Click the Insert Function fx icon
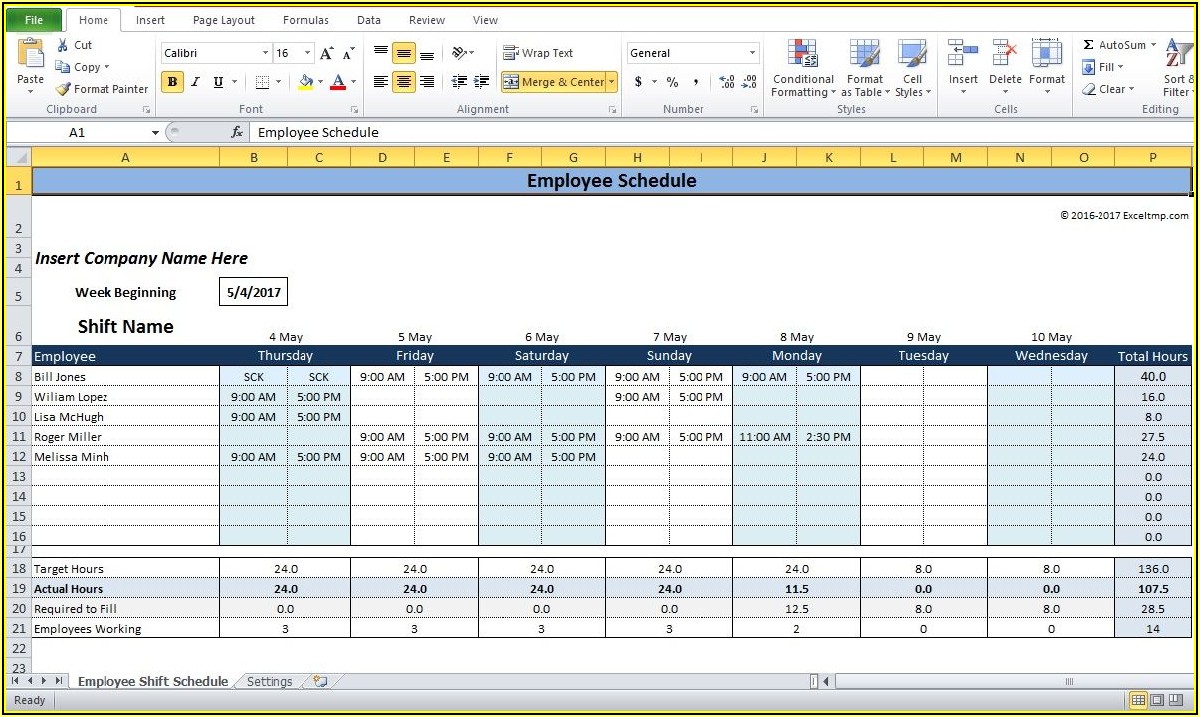1200x717 pixels. (x=237, y=132)
